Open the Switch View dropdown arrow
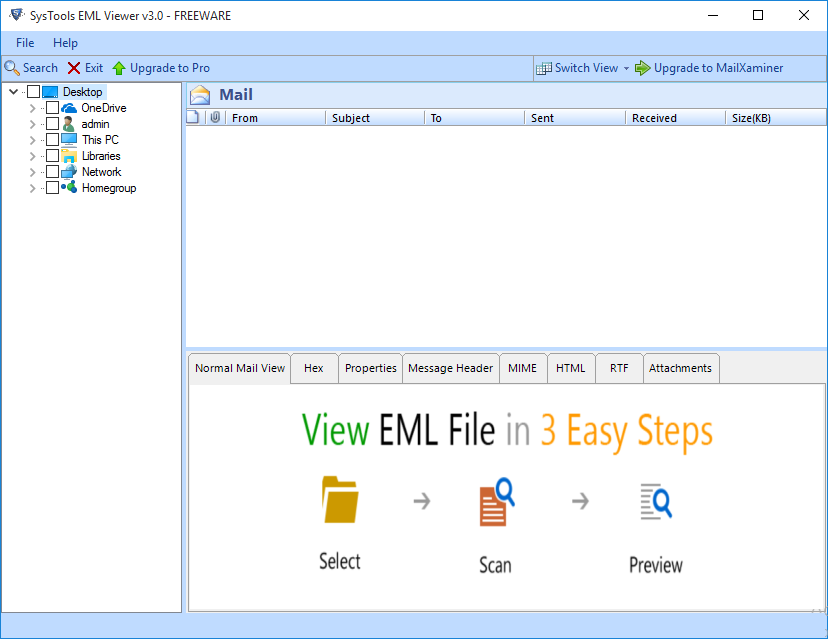 [626, 69]
